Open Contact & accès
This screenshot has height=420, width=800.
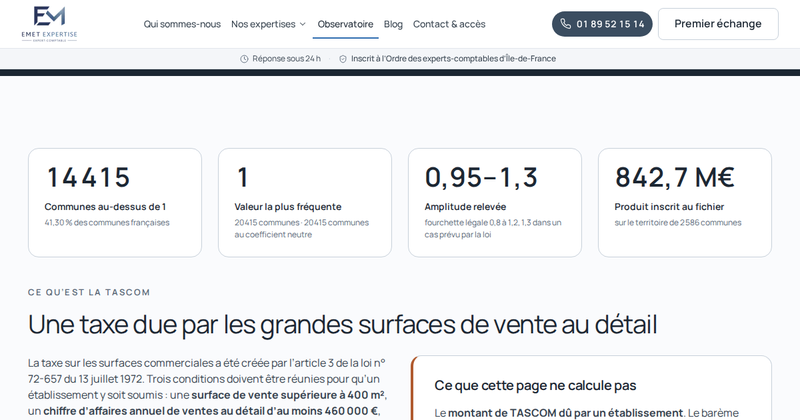click(x=449, y=24)
